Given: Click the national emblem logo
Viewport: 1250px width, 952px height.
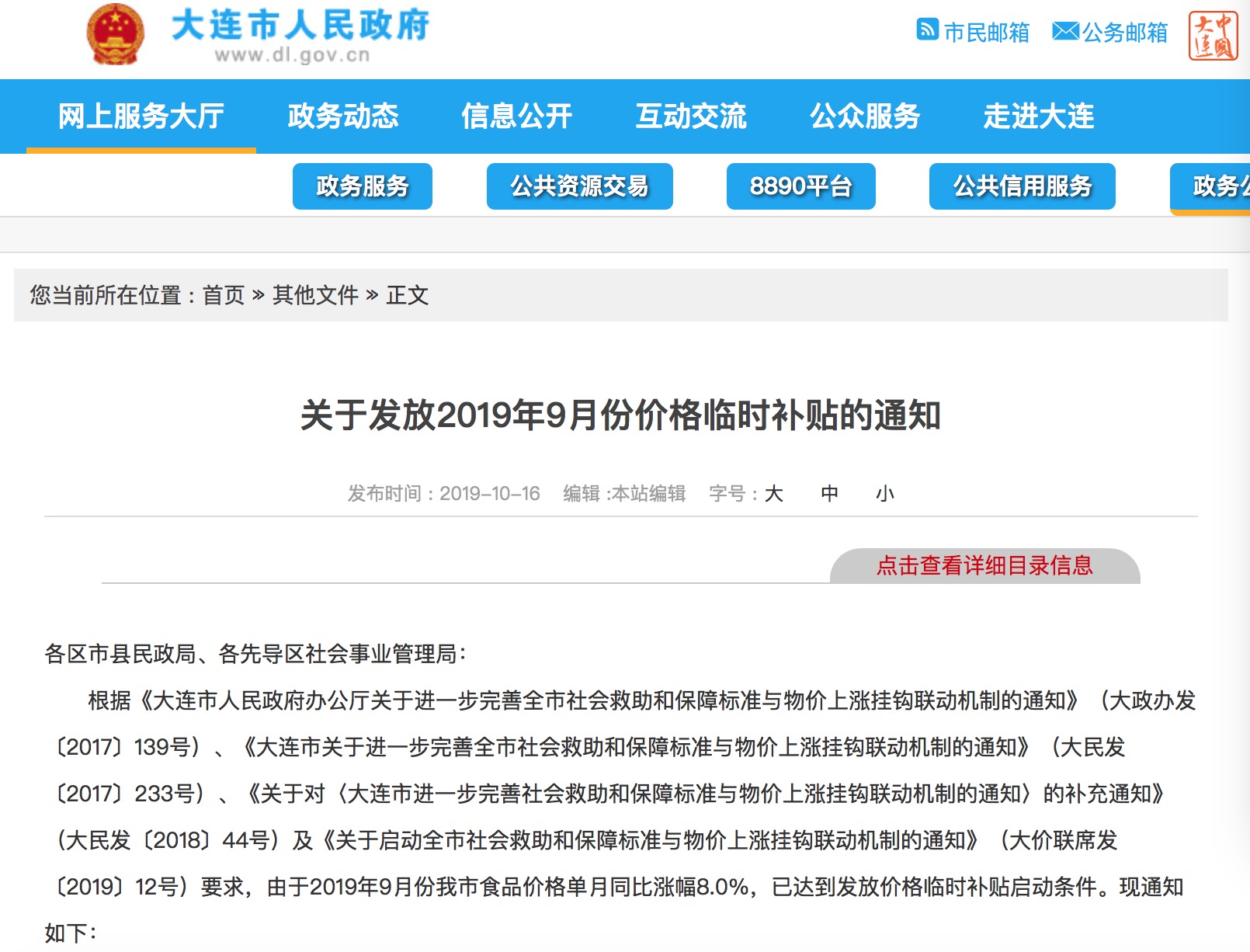Looking at the screenshot, I should click(115, 35).
